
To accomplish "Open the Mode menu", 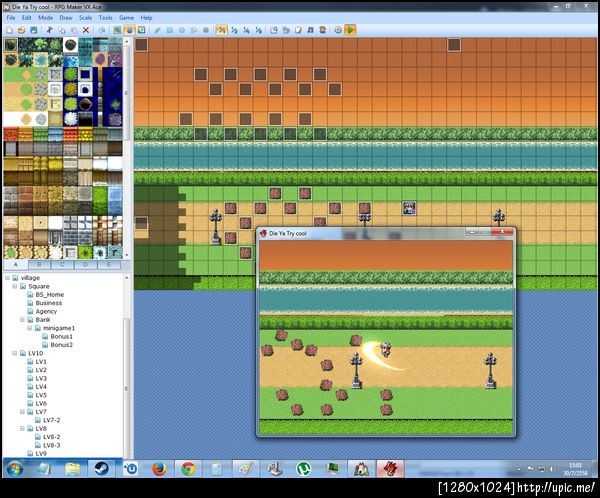I will click(46, 18).
